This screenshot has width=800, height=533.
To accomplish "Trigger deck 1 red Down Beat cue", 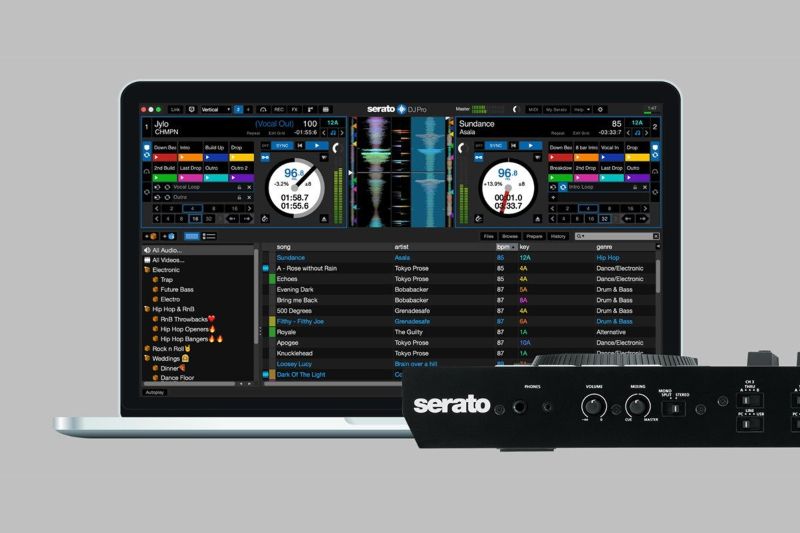I will pyautogui.click(x=165, y=158).
